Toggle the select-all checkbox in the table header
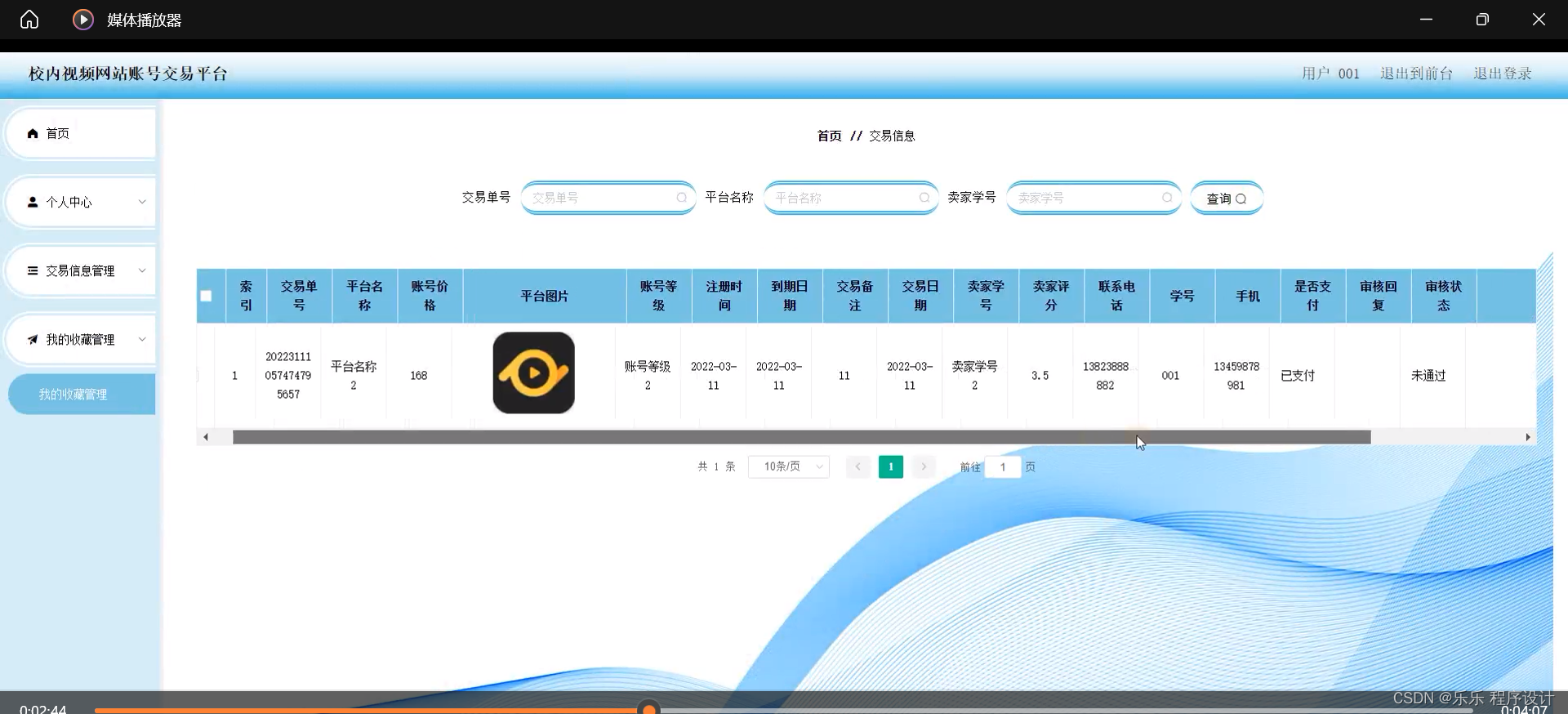1568x714 pixels. pos(206,296)
